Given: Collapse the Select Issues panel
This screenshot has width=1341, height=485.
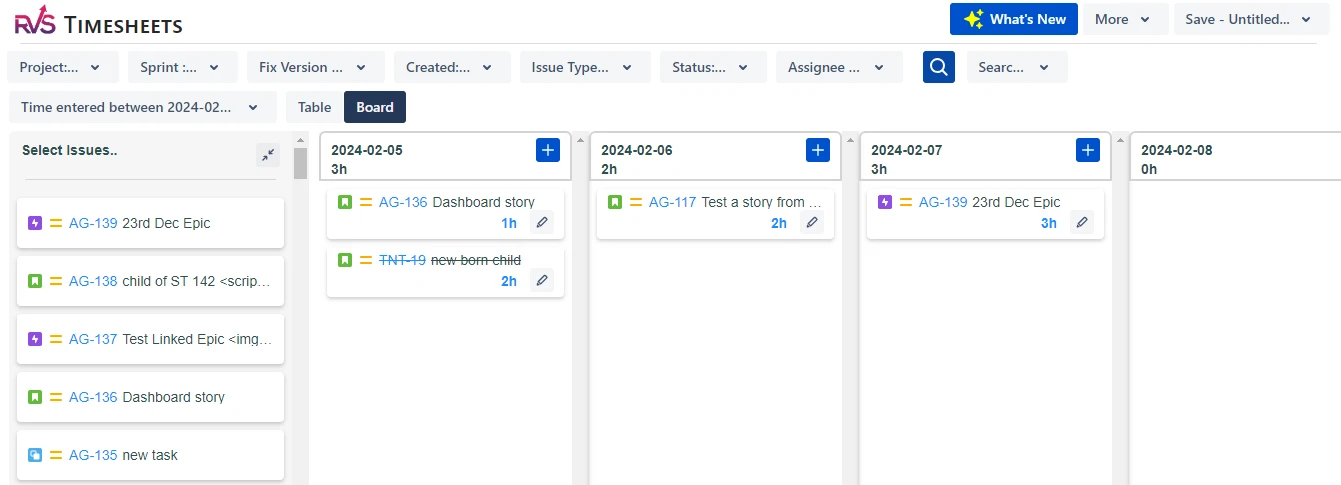Looking at the screenshot, I should coord(267,154).
